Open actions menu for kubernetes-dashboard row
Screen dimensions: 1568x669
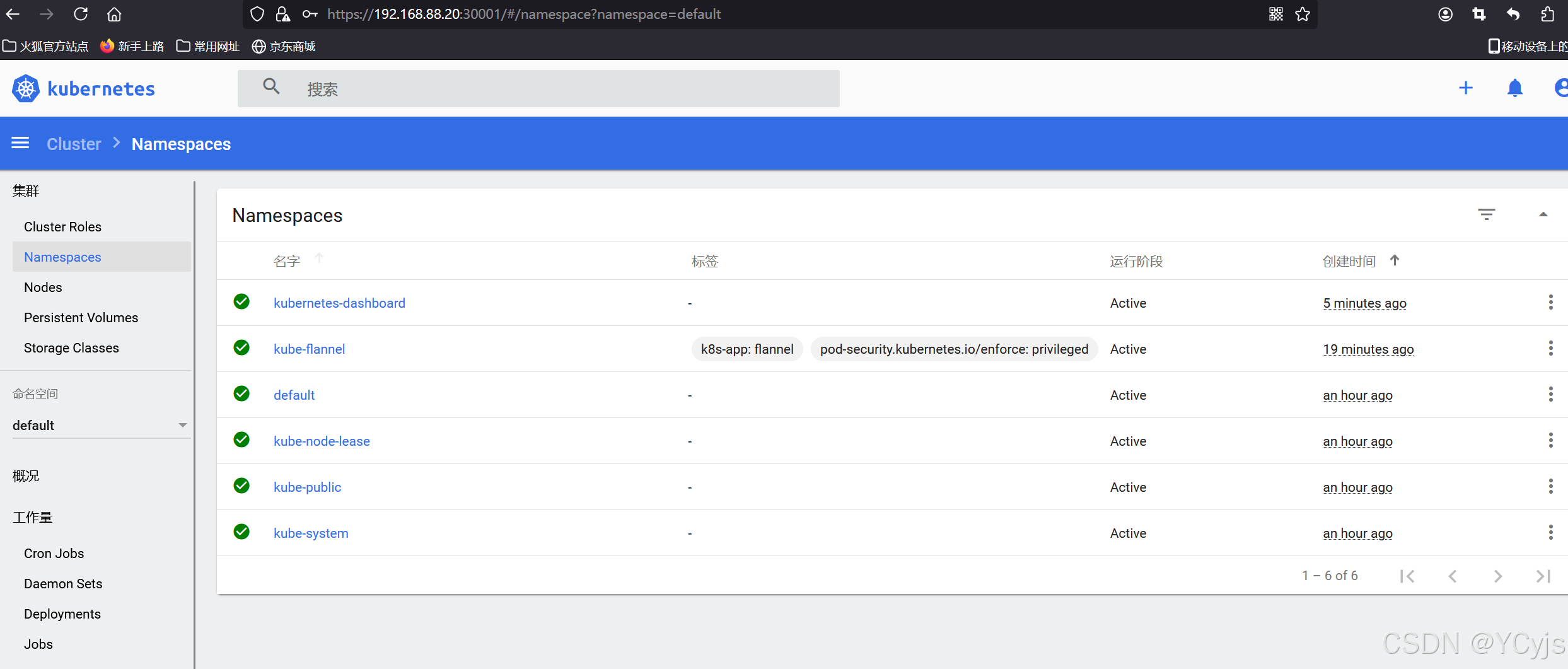pos(1551,302)
